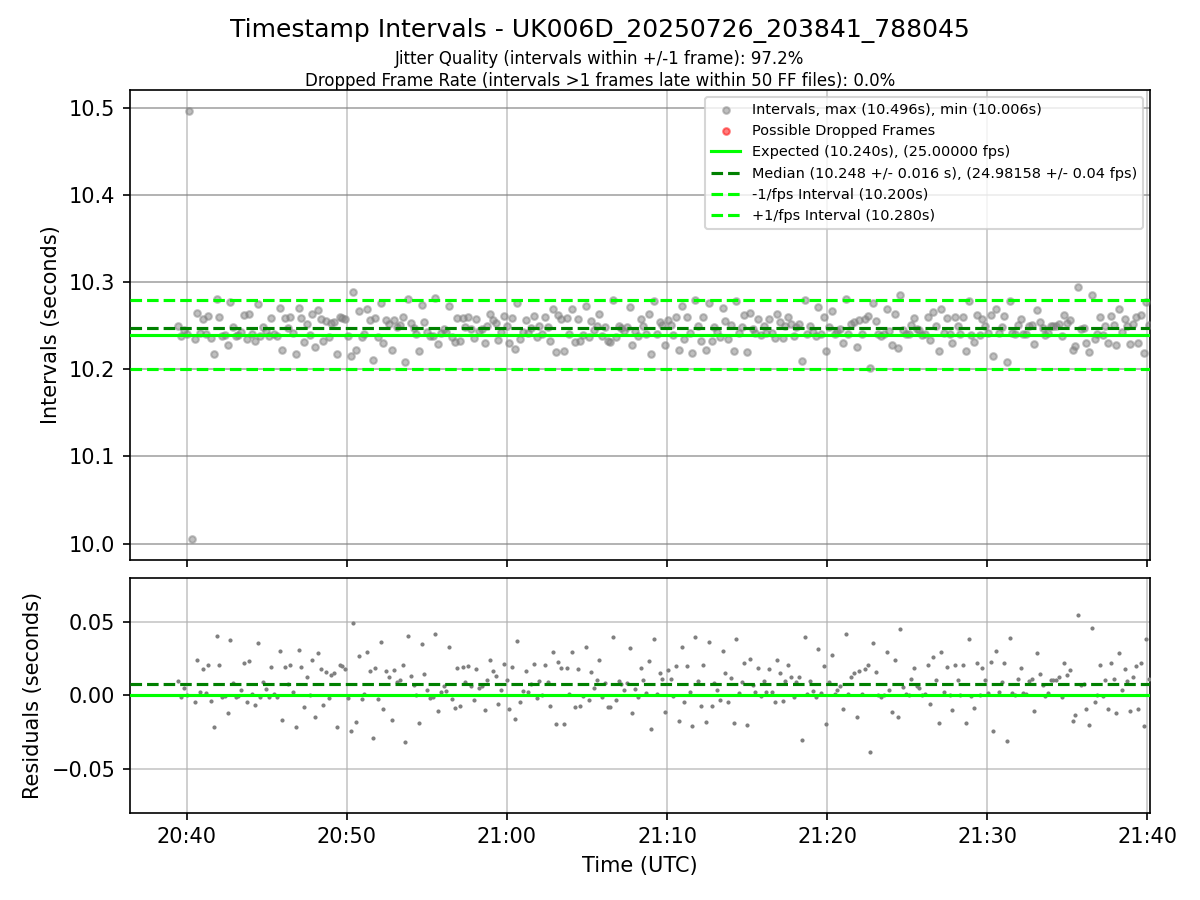Click the Intervals (seconds) y-axis label
Screen dimensions: 1200x900
coord(50,325)
